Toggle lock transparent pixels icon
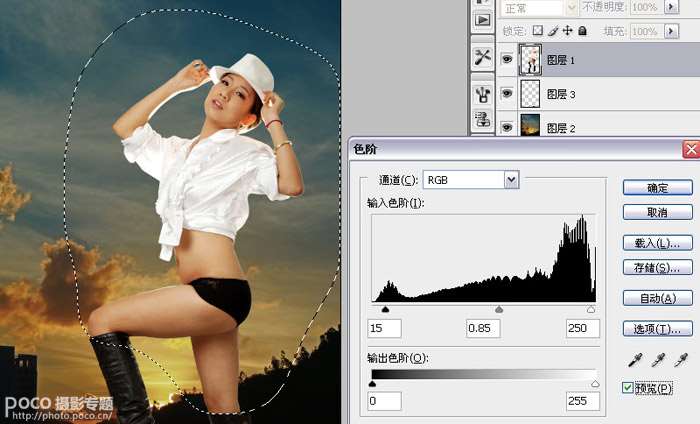This screenshot has width=700, height=424. (x=538, y=30)
